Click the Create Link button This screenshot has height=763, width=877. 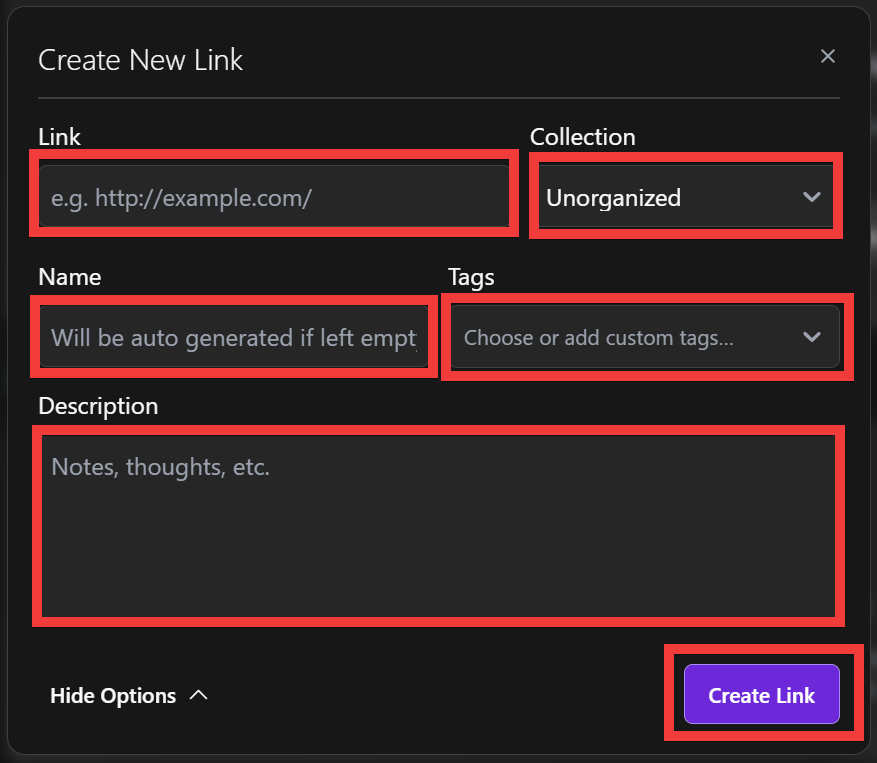(x=761, y=695)
